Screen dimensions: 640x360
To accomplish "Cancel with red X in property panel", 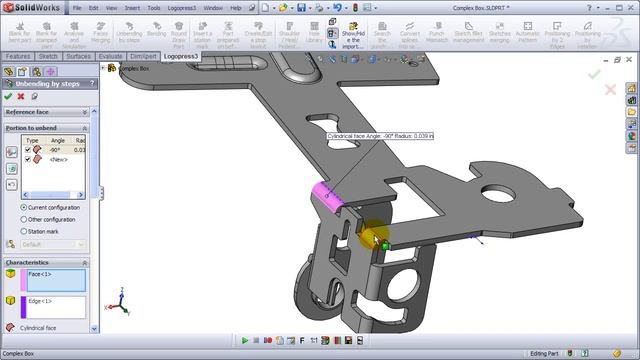I will (21, 96).
